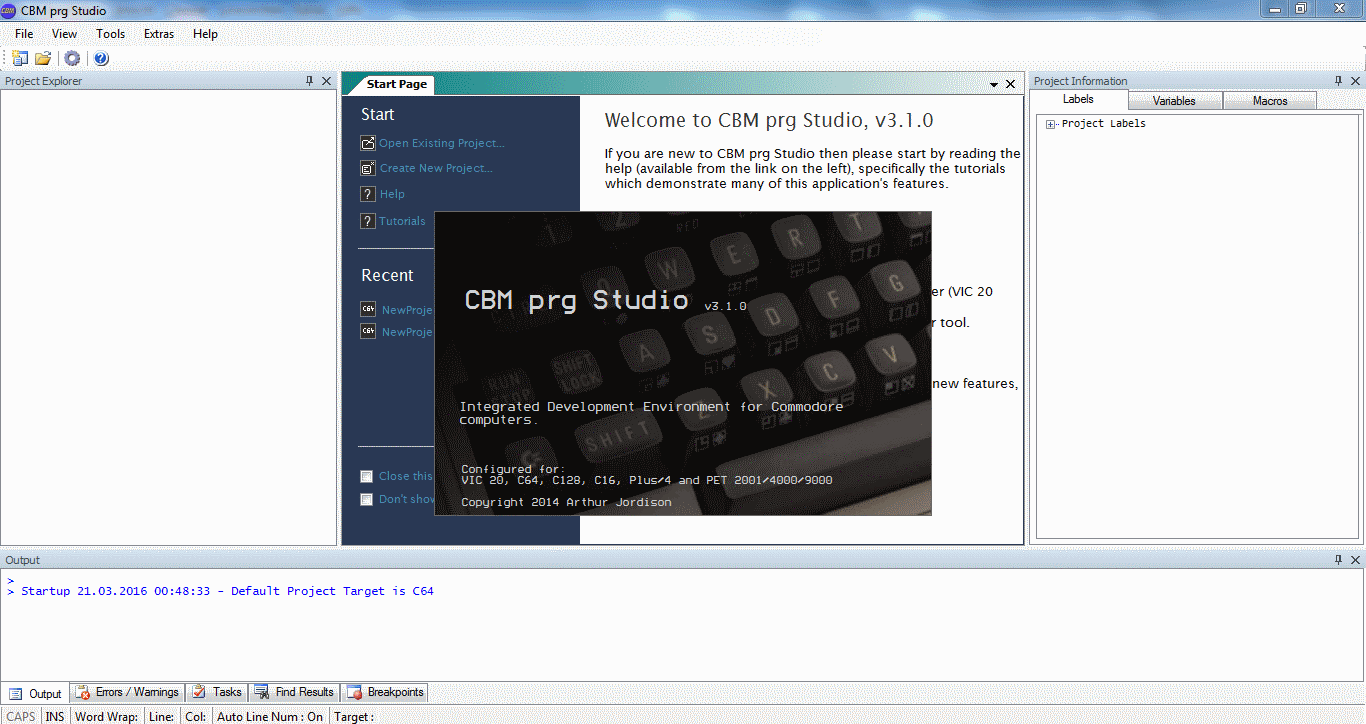Open the Start Page tab list dropdown
1366x724 pixels.
point(994,85)
